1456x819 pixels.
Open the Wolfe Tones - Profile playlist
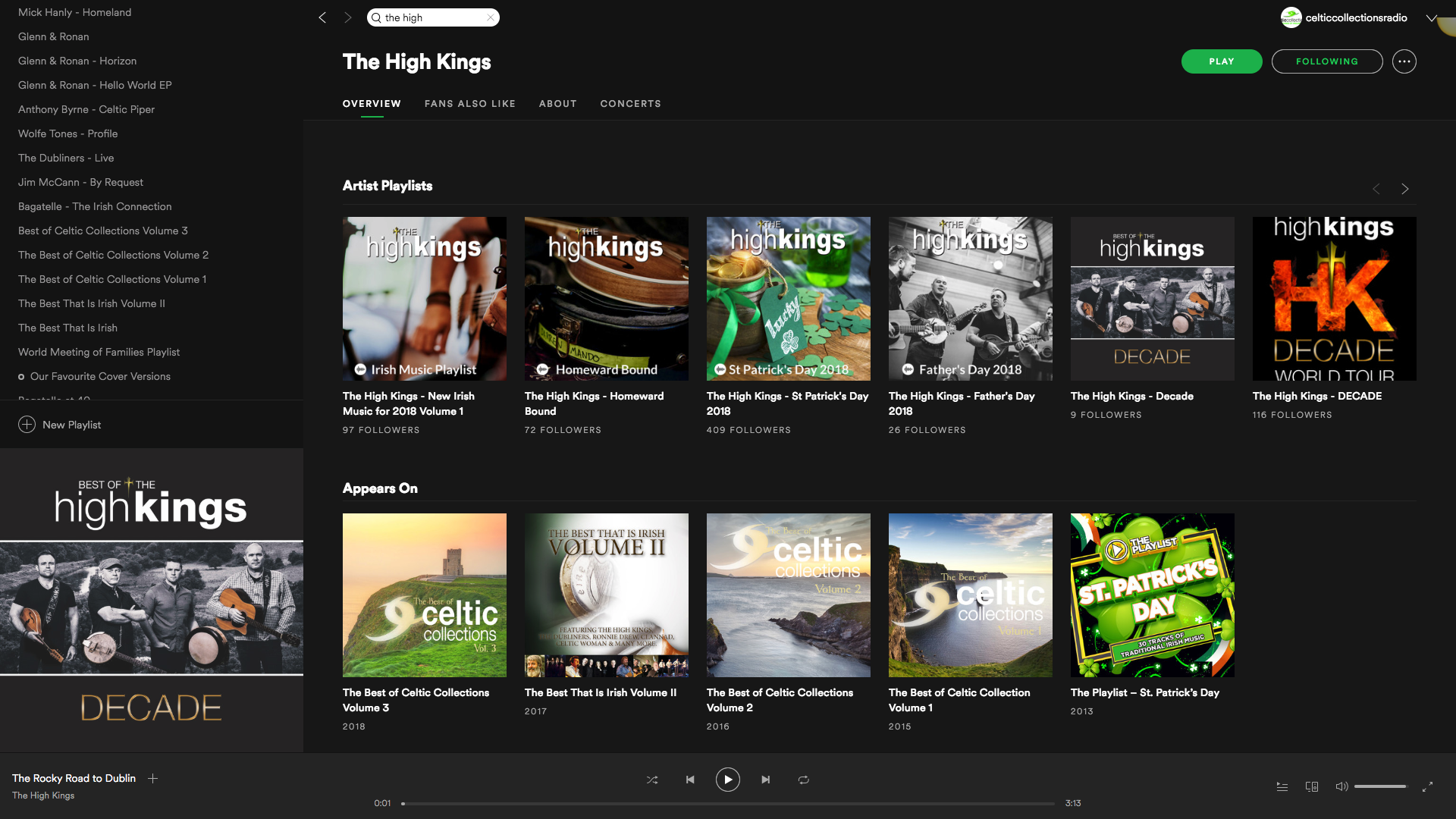(x=67, y=133)
